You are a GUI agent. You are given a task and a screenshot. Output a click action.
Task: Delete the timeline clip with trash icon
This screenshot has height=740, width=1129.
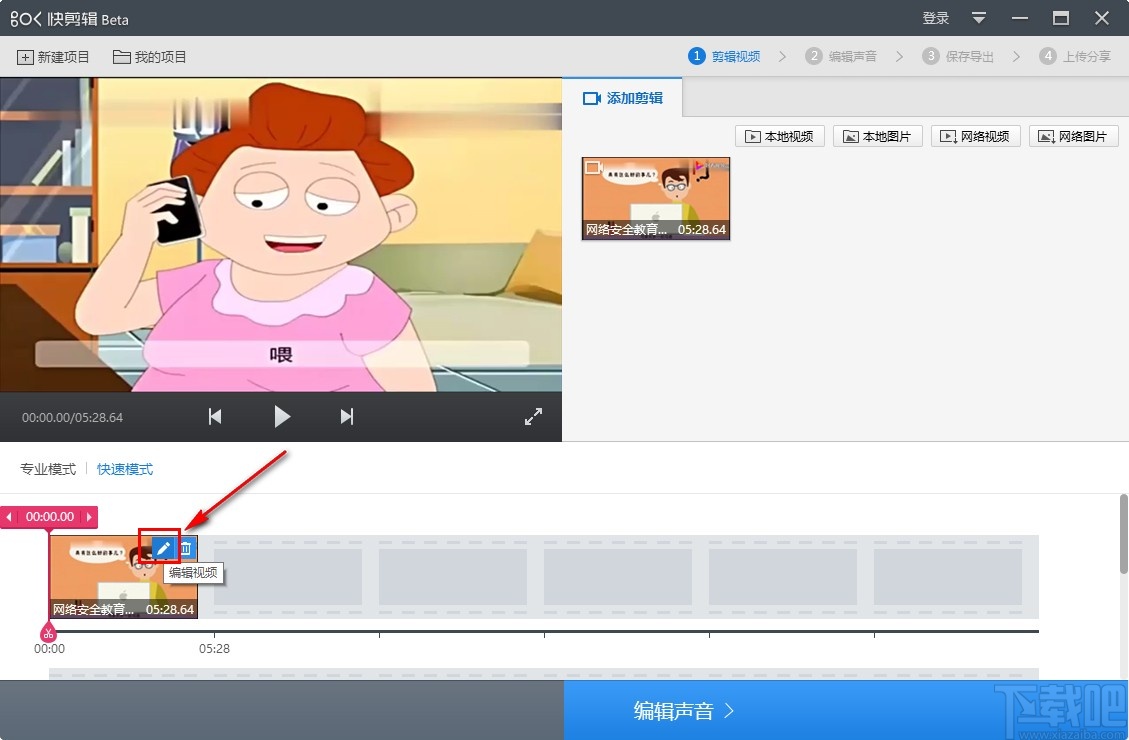coord(186,549)
